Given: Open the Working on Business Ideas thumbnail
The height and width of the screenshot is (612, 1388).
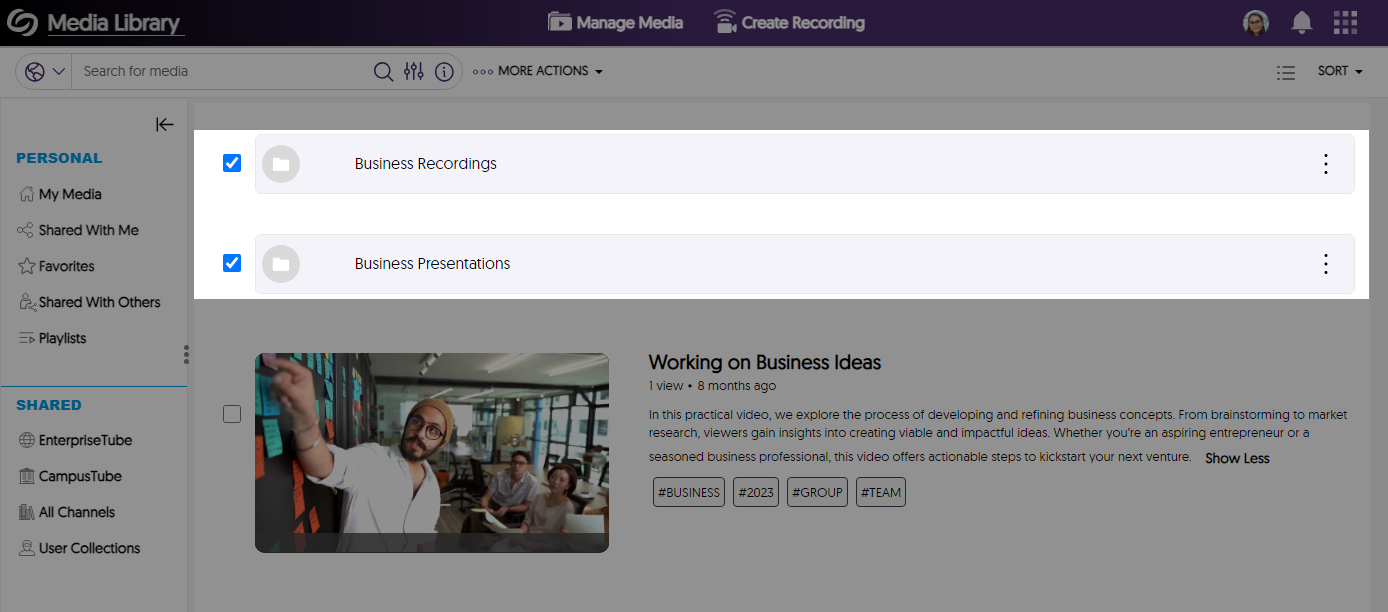Looking at the screenshot, I should click(x=432, y=452).
